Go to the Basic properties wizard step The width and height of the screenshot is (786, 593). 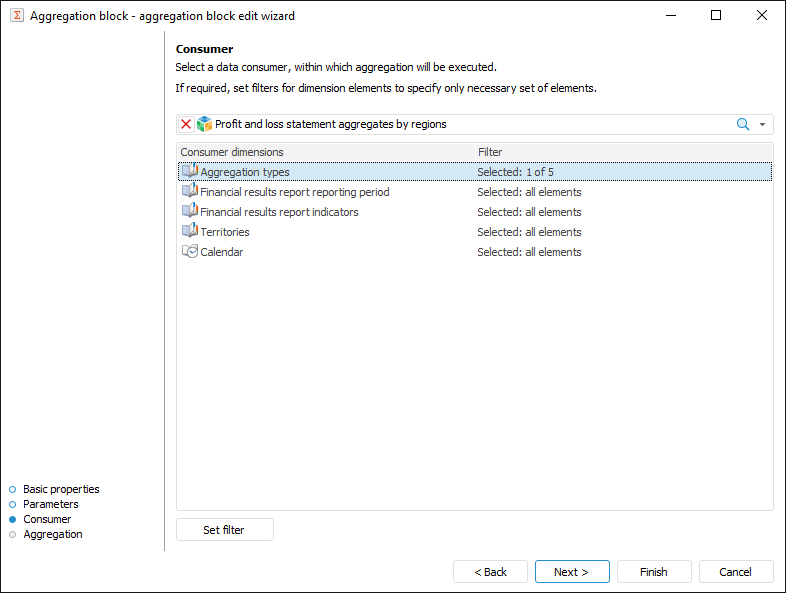(x=61, y=489)
